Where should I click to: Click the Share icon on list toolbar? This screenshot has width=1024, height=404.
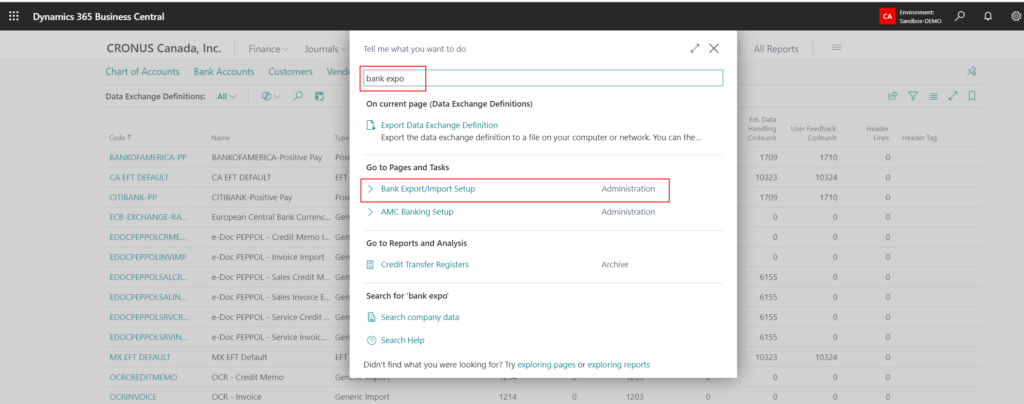[x=893, y=96]
